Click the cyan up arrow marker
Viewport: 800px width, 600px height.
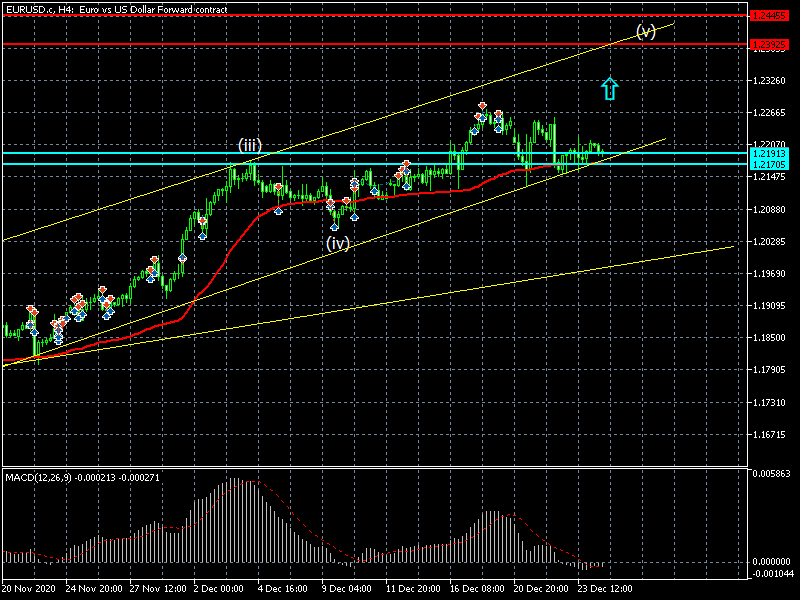pyautogui.click(x=610, y=88)
